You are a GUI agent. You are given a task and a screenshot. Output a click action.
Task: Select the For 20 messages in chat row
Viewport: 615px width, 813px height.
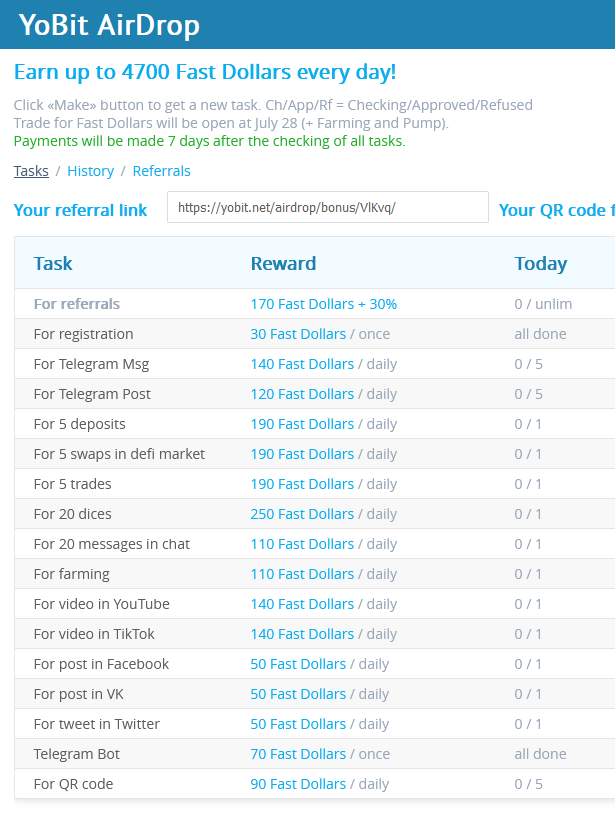314,544
